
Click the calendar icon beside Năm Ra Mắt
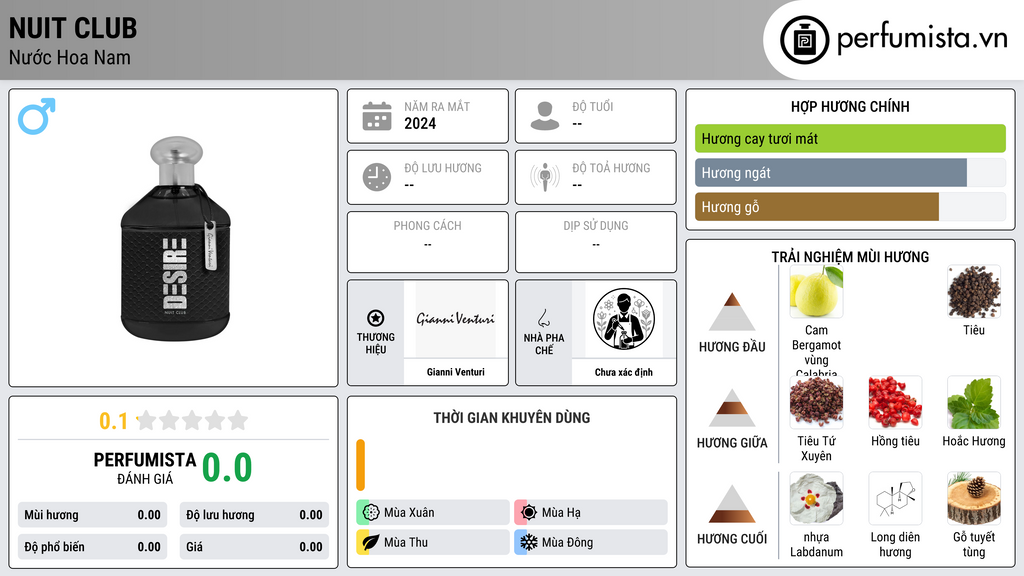tap(377, 116)
